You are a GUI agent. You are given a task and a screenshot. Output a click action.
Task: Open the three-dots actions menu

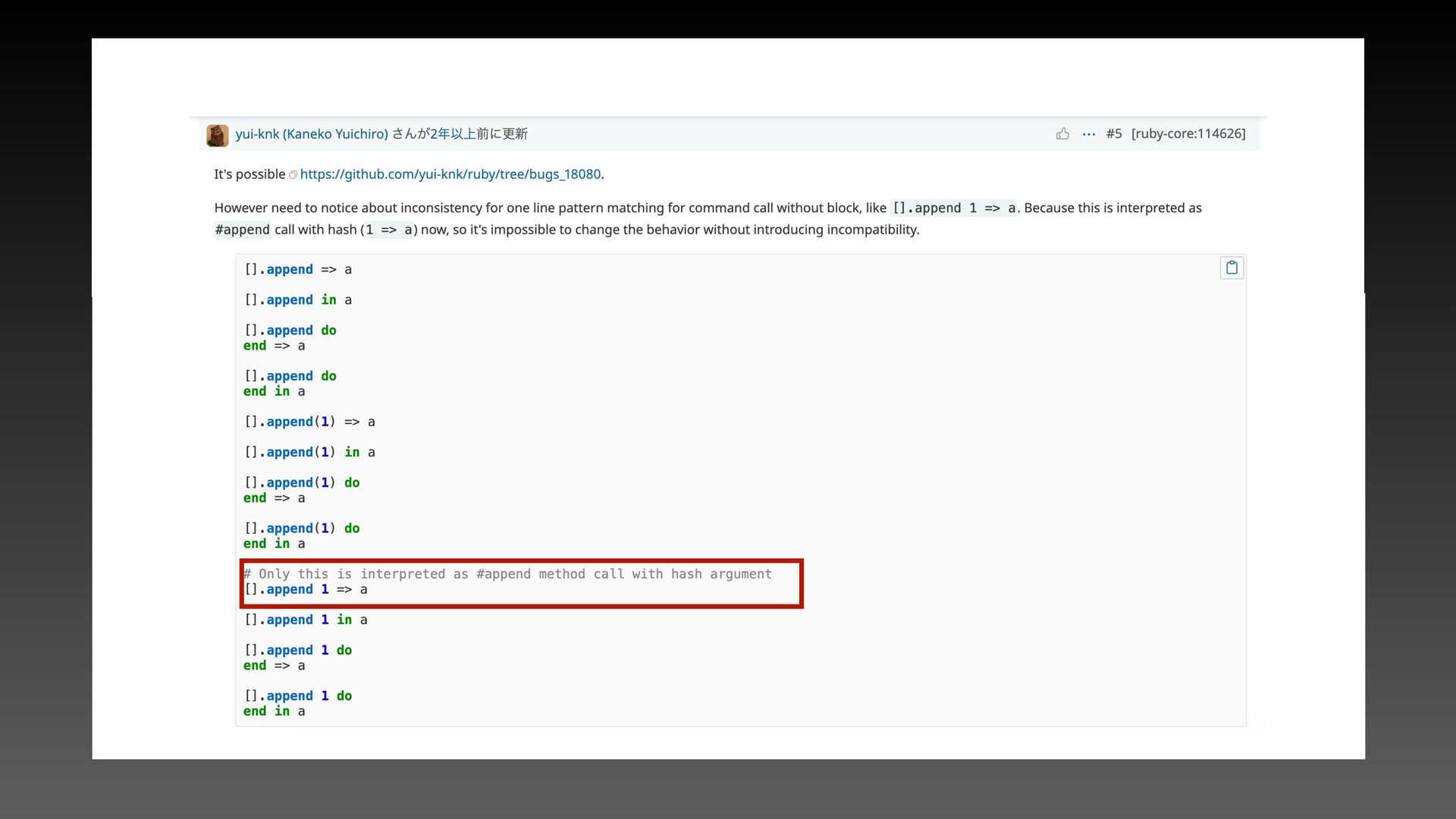point(1089,134)
